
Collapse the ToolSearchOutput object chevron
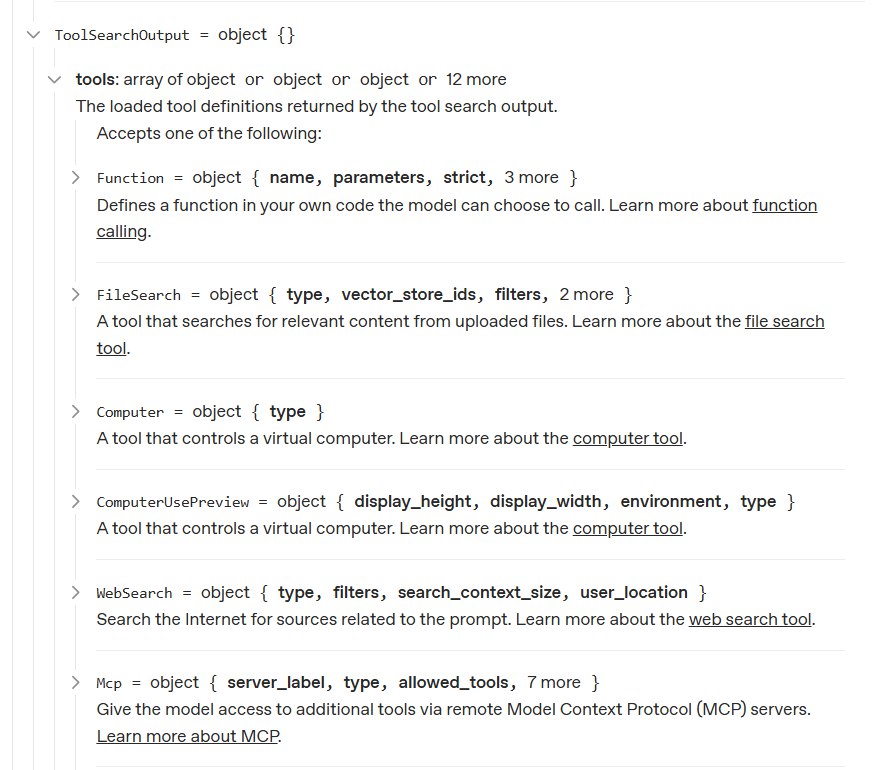[34, 35]
